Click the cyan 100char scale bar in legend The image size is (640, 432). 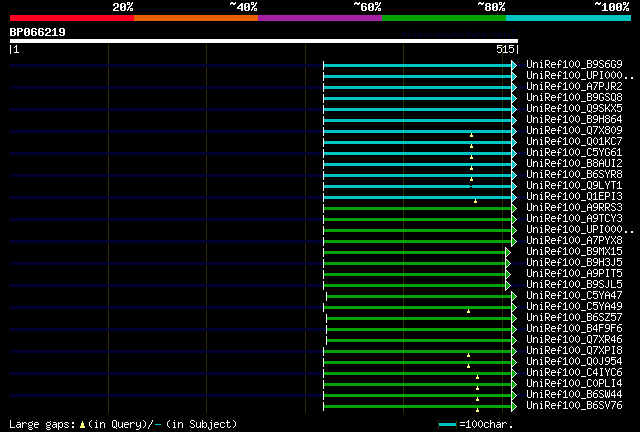point(447,425)
